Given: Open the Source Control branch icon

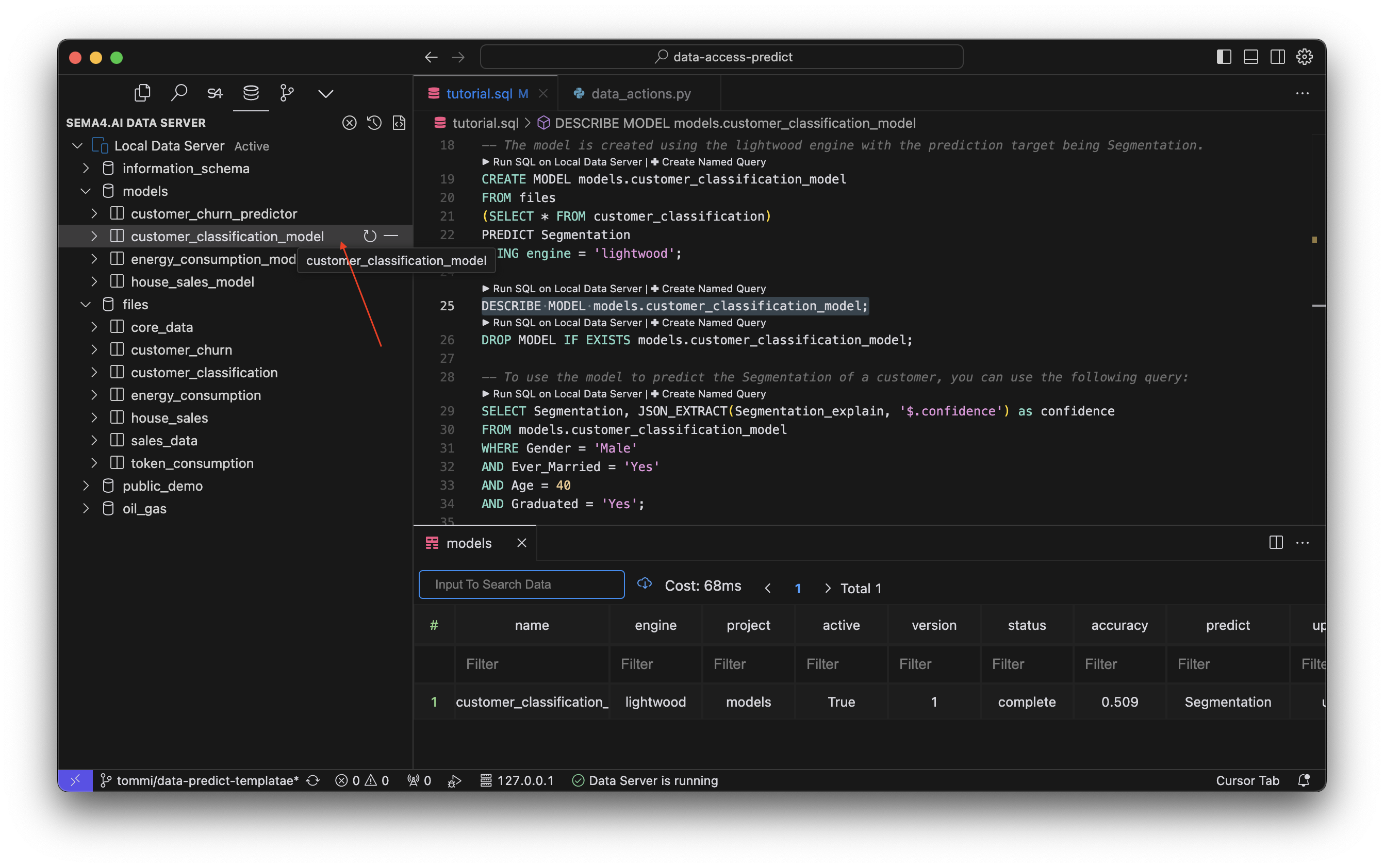Looking at the screenshot, I should coord(287,92).
